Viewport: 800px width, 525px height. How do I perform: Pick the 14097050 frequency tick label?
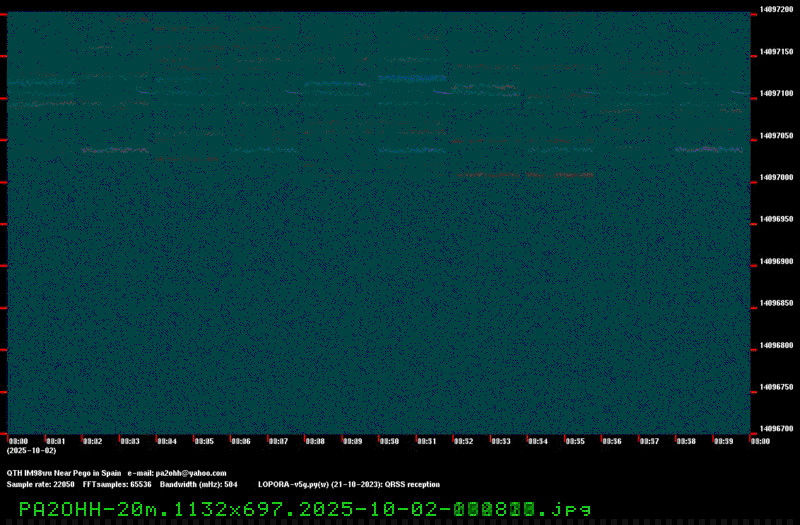coord(777,135)
